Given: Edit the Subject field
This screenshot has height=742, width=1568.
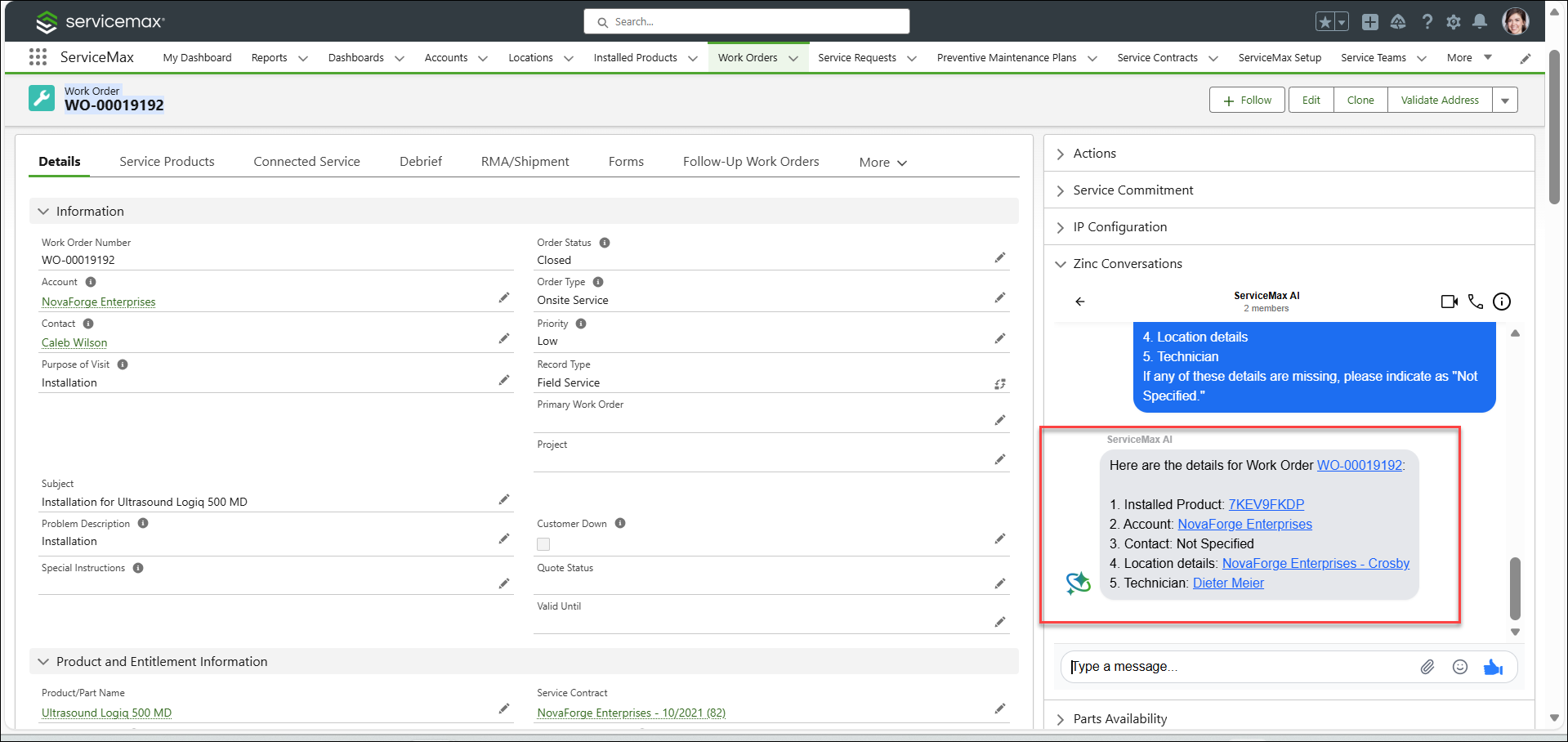Looking at the screenshot, I should coord(504,499).
